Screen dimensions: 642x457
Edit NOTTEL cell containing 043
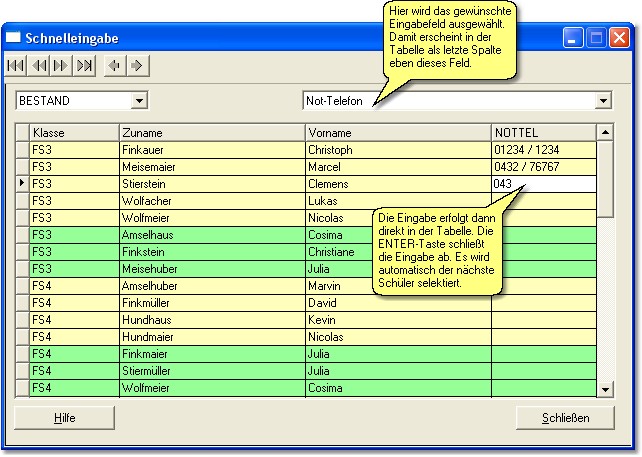[x=543, y=184]
